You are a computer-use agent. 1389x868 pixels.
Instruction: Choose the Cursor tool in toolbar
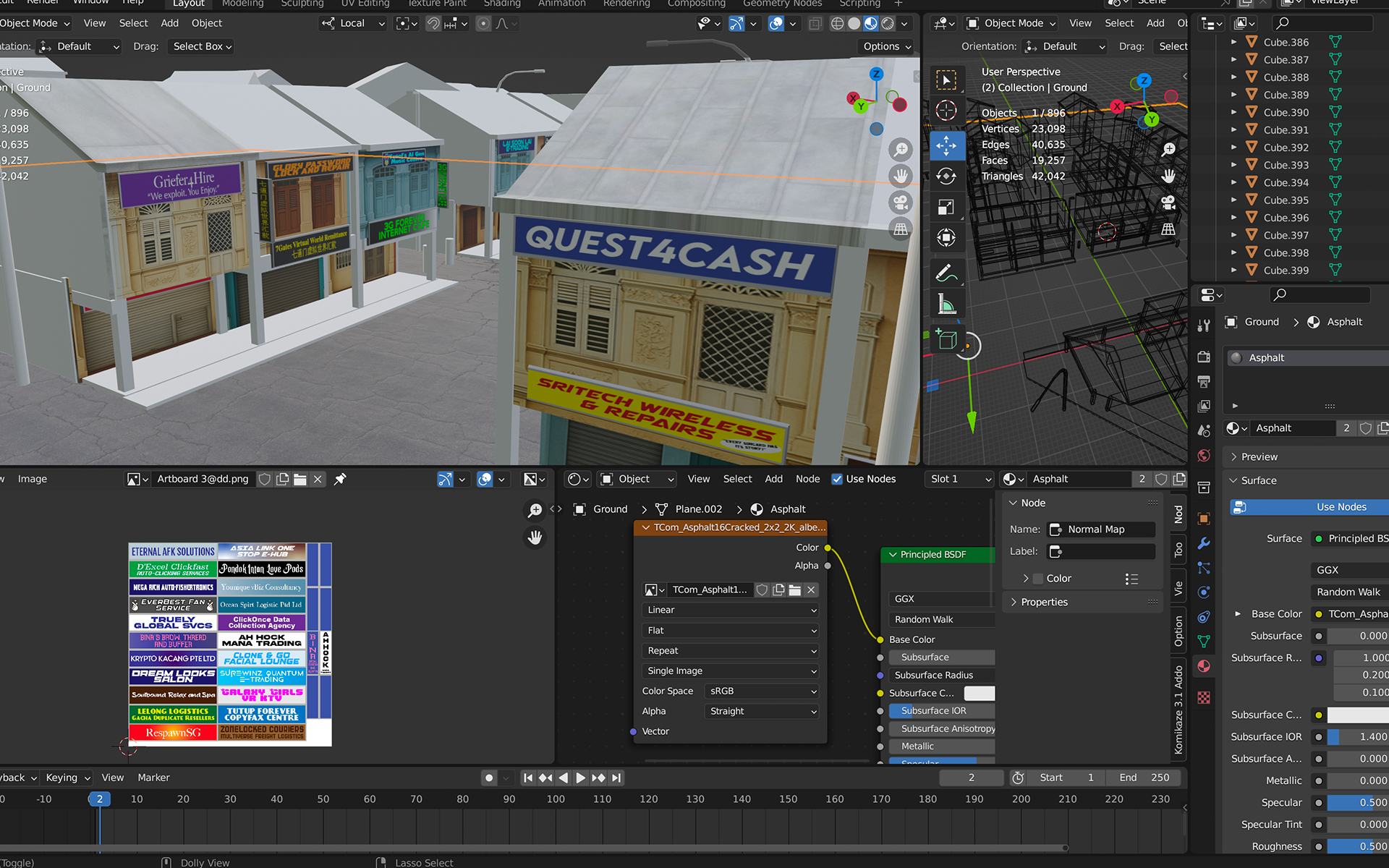coord(946,111)
